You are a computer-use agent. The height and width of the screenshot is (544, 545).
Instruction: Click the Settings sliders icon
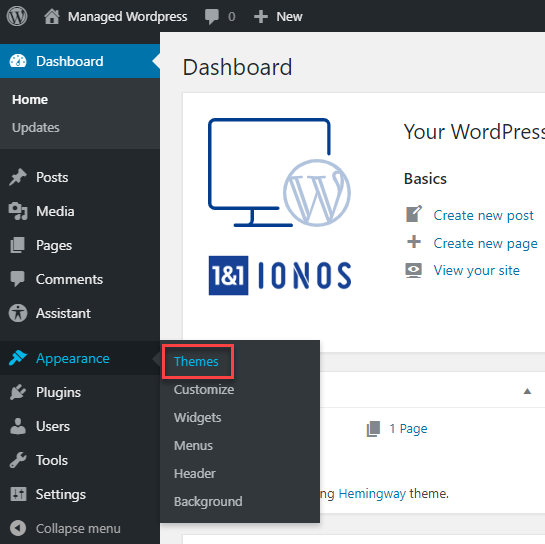(x=18, y=494)
